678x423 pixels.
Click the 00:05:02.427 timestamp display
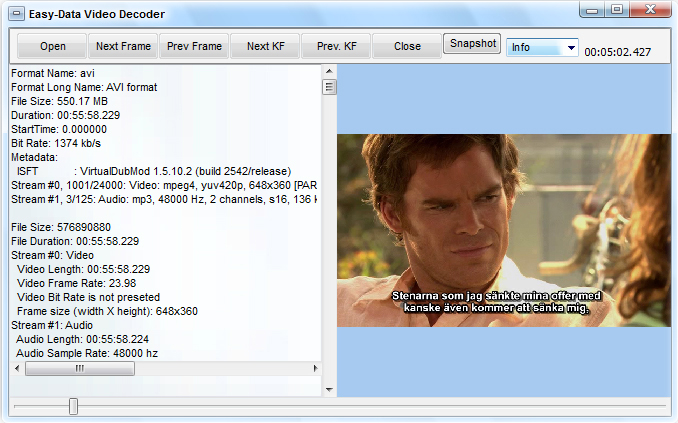click(617, 52)
